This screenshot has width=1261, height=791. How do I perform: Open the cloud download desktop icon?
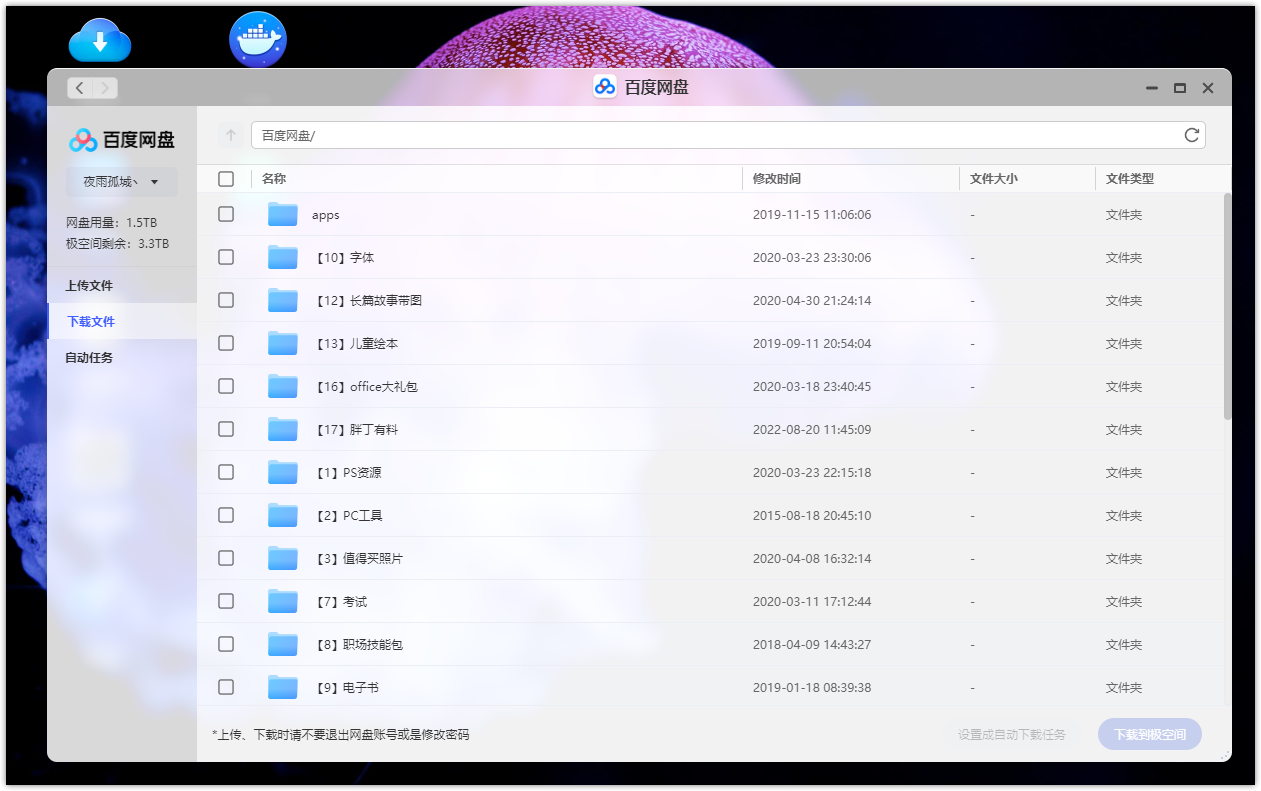tap(100, 40)
